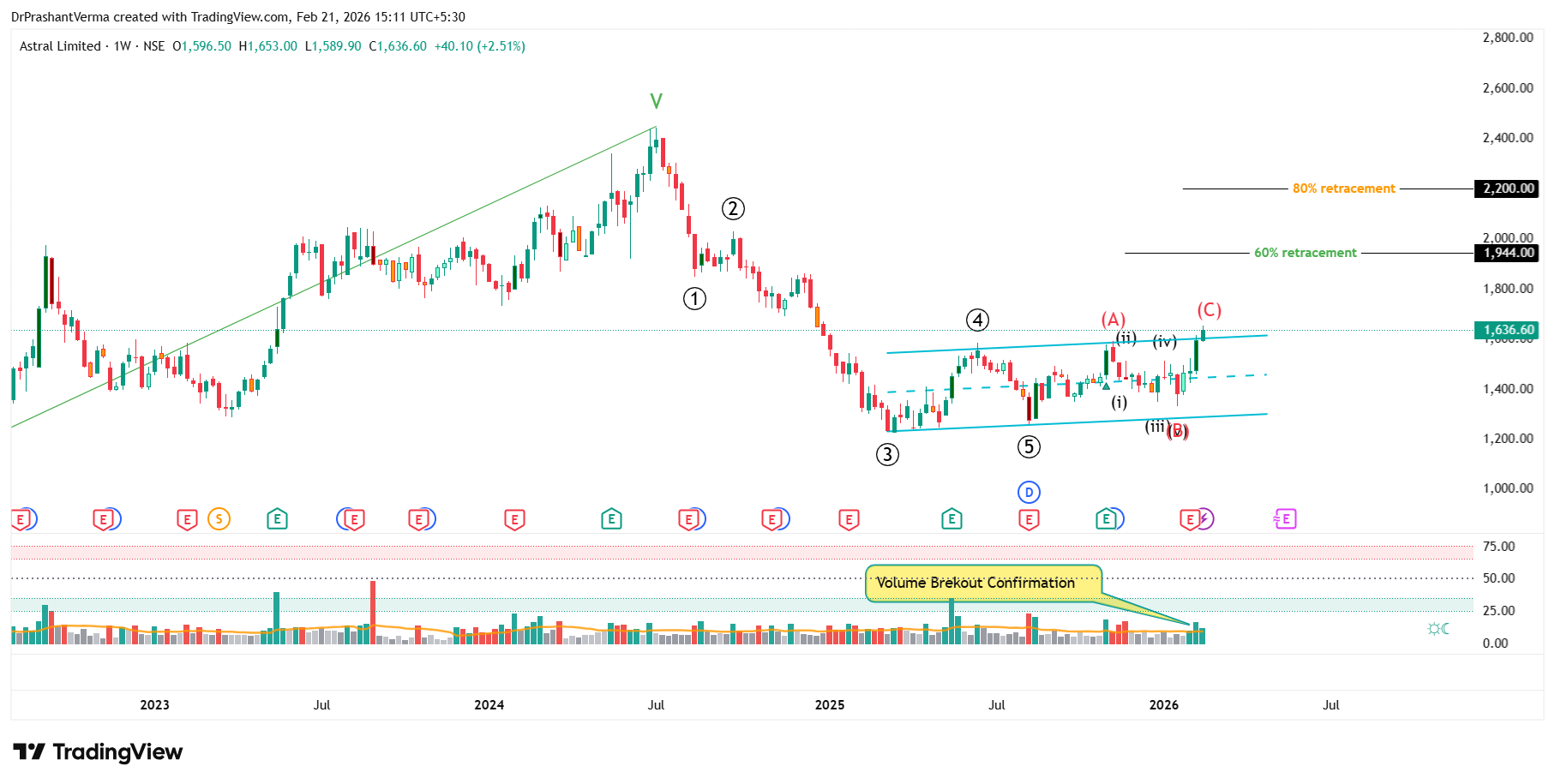Image resolution: width=1555 pixels, height=784 pixels.
Task: Click the C1,636.60 close value in the header
Action: [x=398, y=46]
